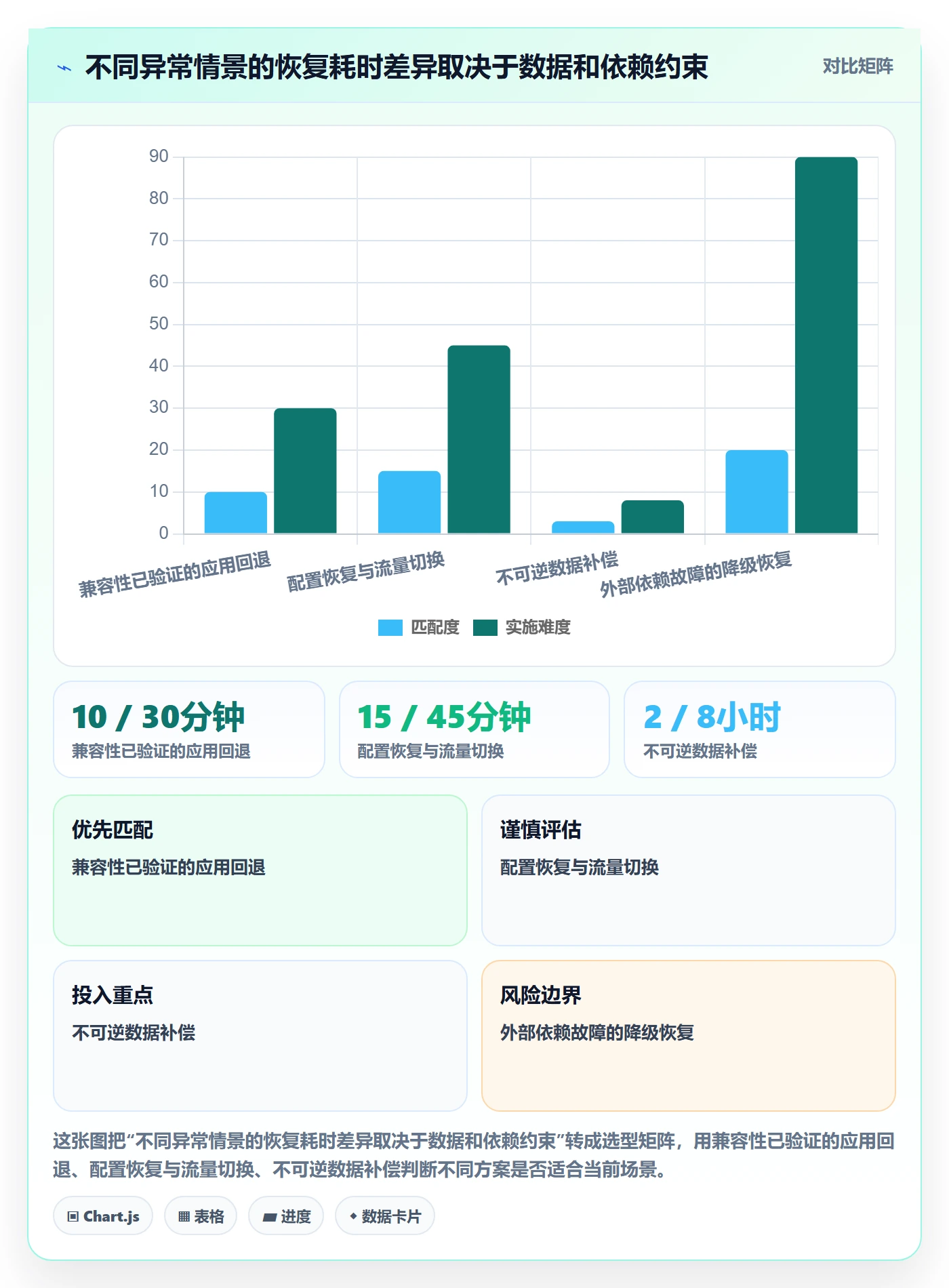This screenshot has width=949, height=1288.
Task: Click the 对比矩阵 label in the header
Action: 857,66
